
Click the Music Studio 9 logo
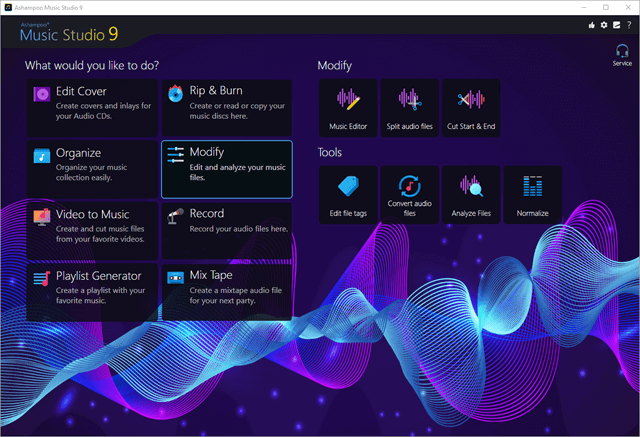point(69,33)
